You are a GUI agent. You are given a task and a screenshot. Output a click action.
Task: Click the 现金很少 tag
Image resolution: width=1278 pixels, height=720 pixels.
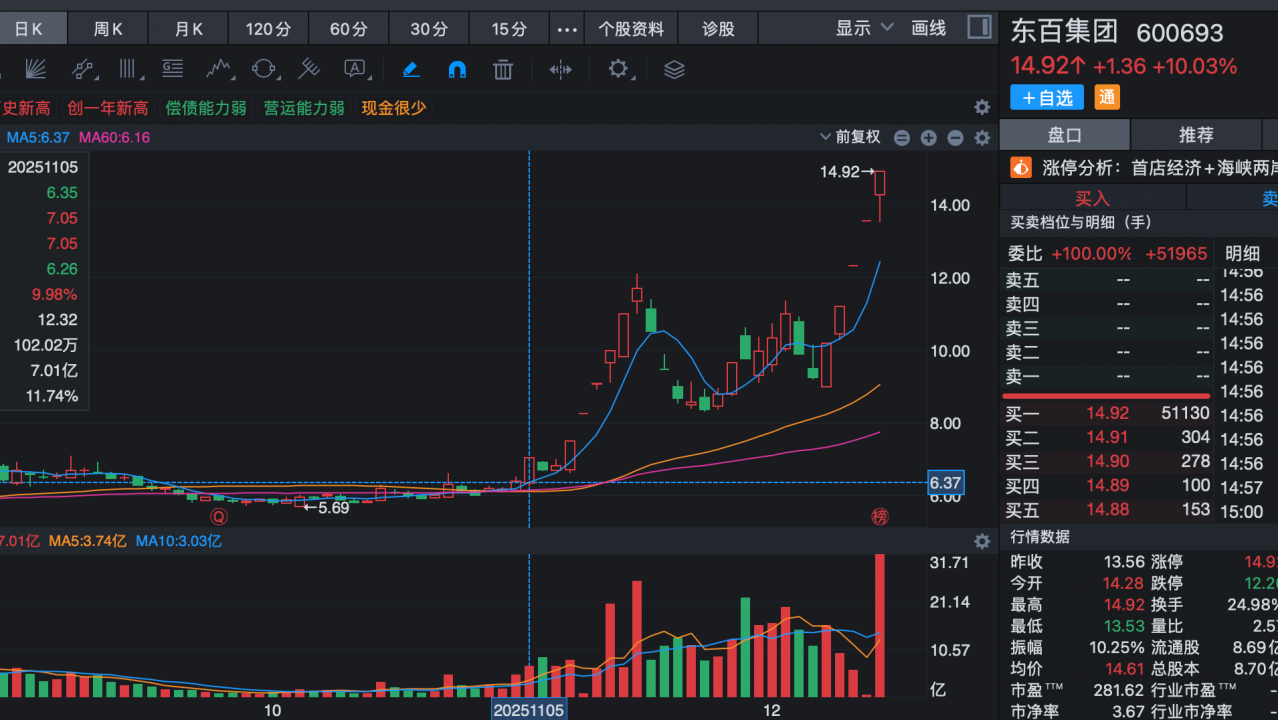(x=394, y=108)
